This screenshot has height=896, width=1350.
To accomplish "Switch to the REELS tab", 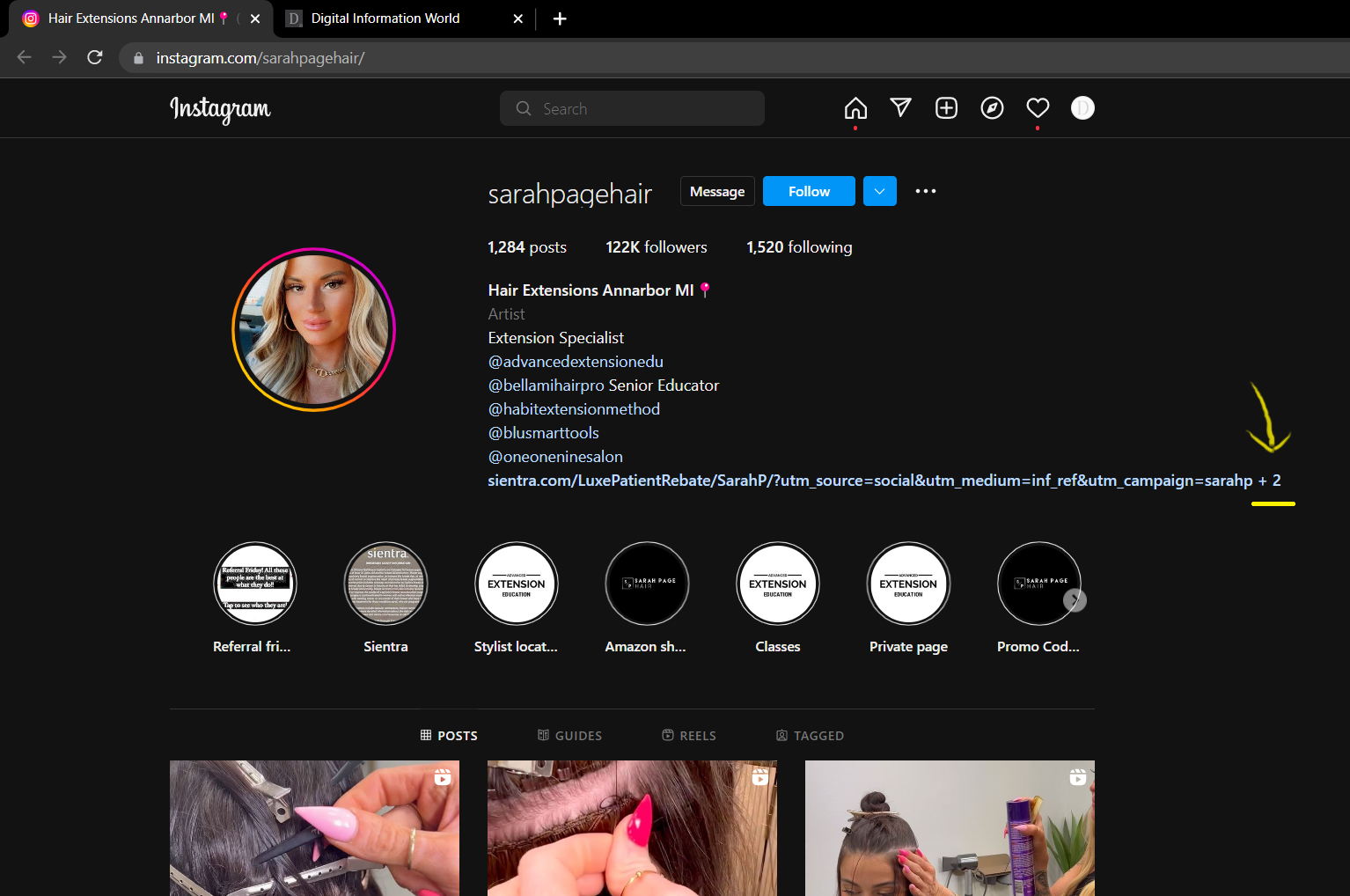I will coord(689,736).
